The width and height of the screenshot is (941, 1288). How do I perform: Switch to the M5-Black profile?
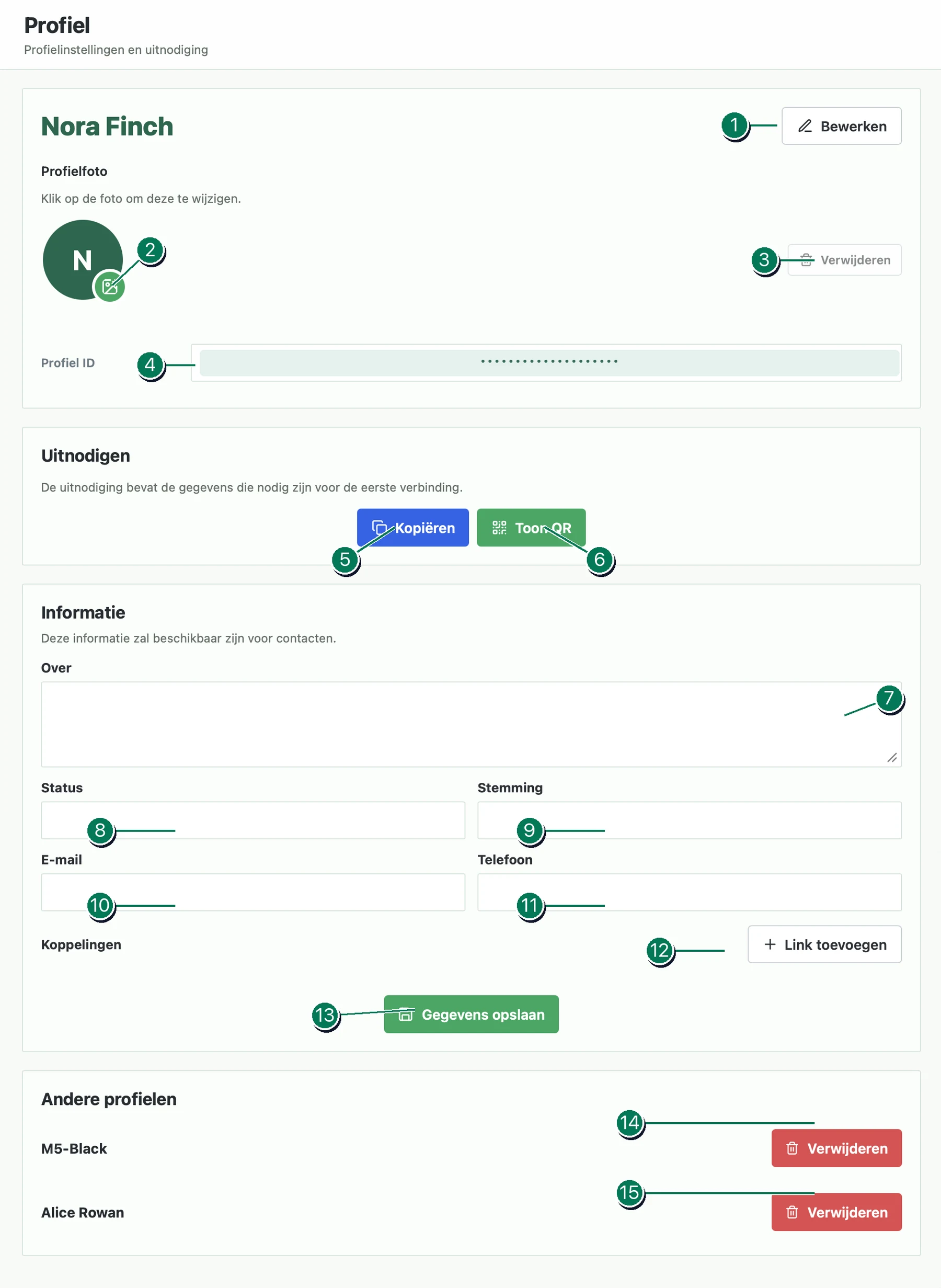74,1148
